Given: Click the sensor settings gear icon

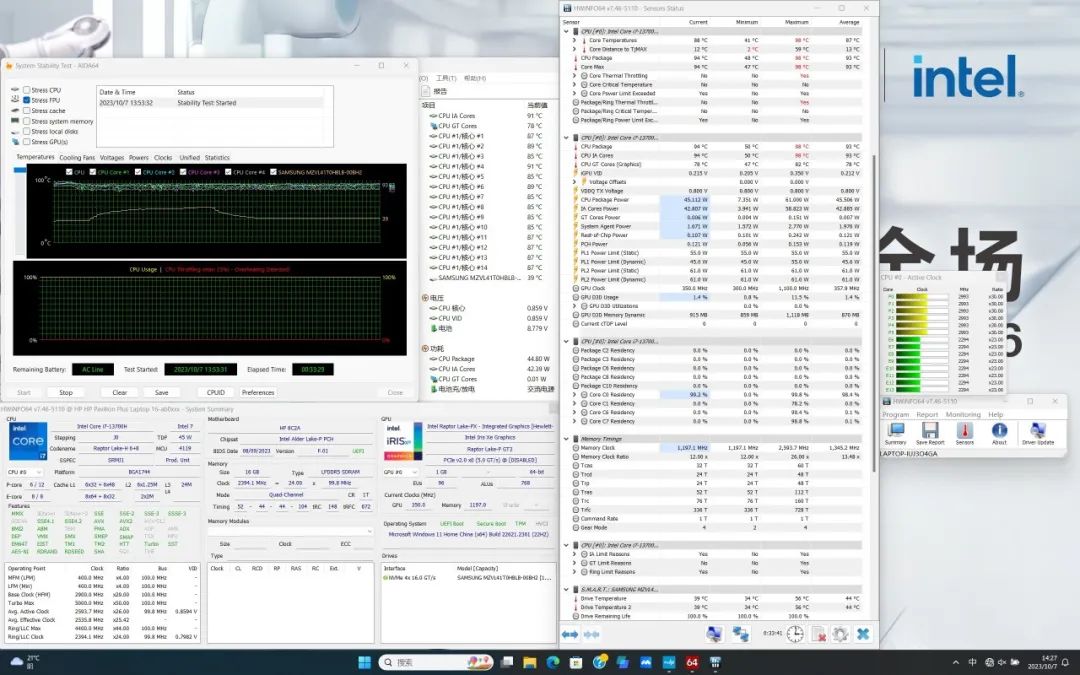Looking at the screenshot, I should [840, 634].
